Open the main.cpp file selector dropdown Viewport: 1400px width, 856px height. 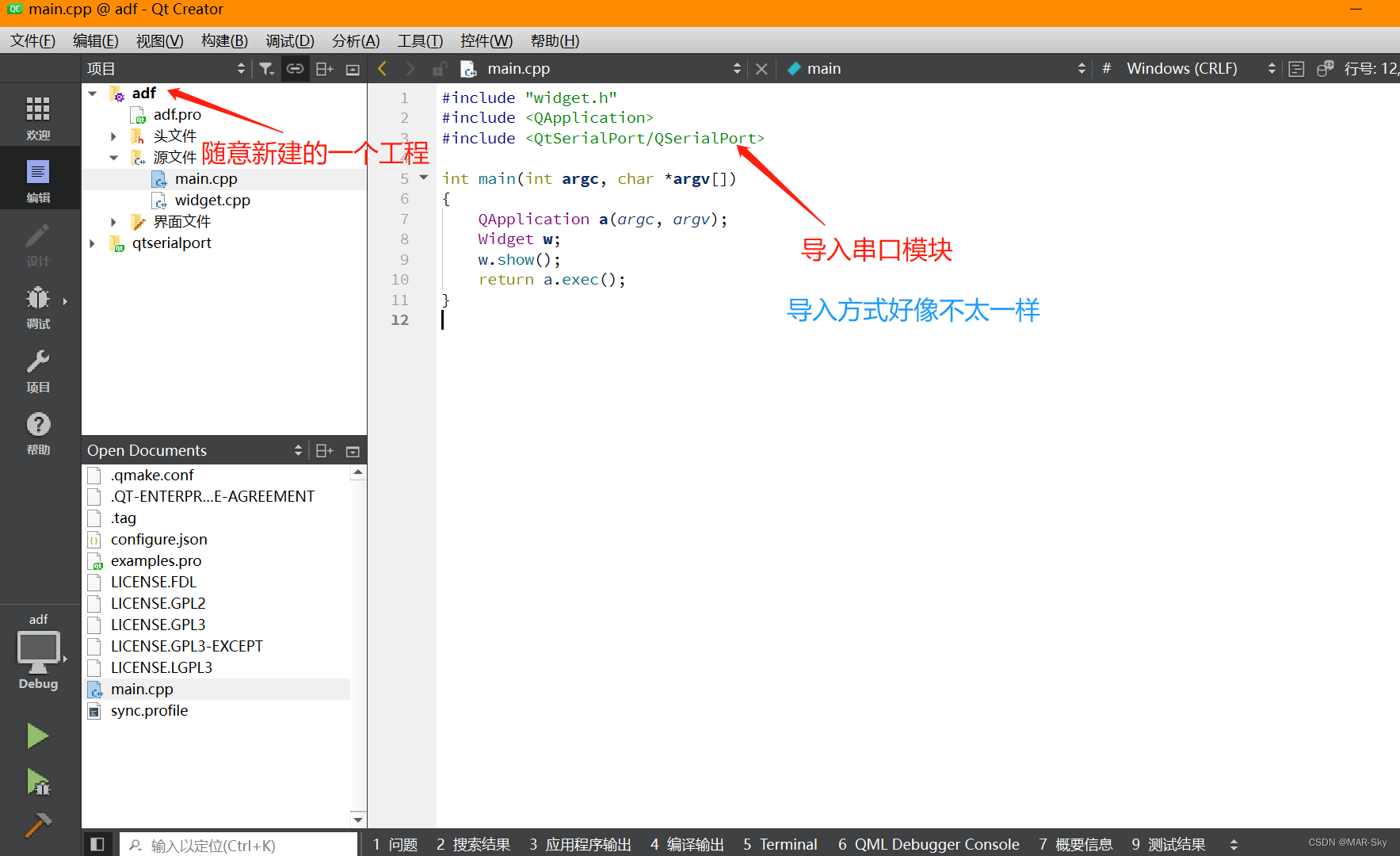[602, 69]
